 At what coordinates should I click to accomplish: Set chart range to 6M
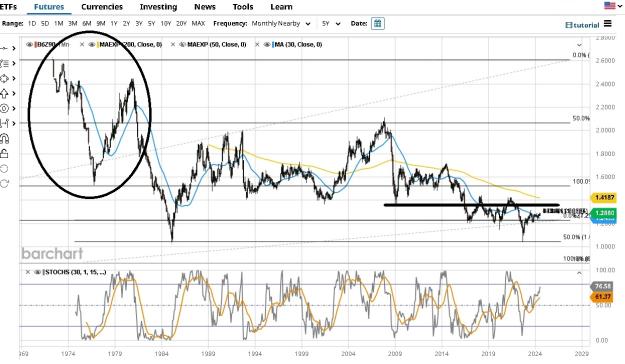point(87,24)
